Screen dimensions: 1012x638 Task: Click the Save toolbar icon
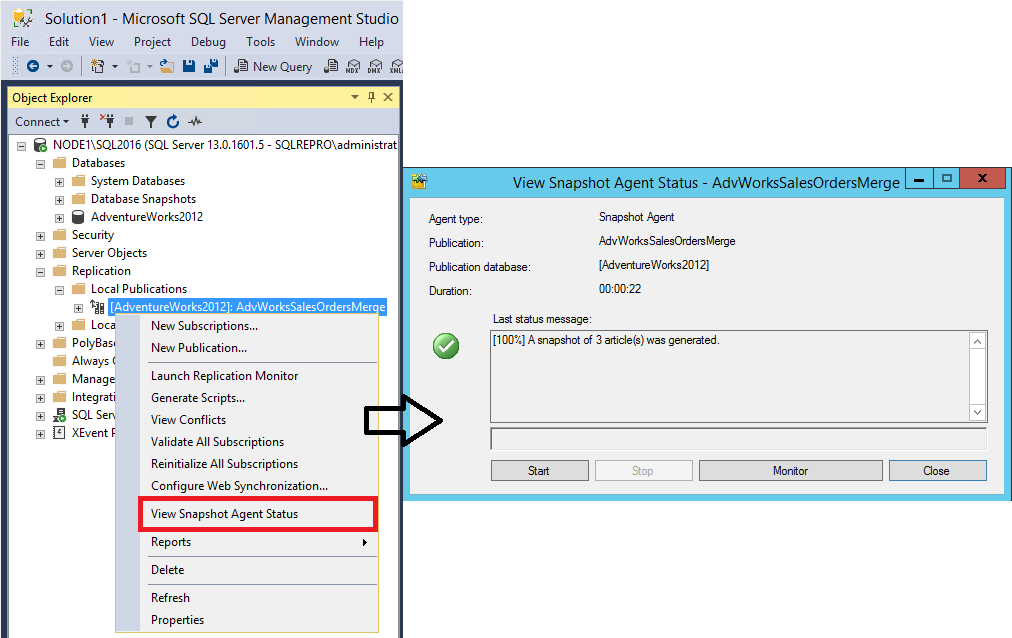point(189,65)
